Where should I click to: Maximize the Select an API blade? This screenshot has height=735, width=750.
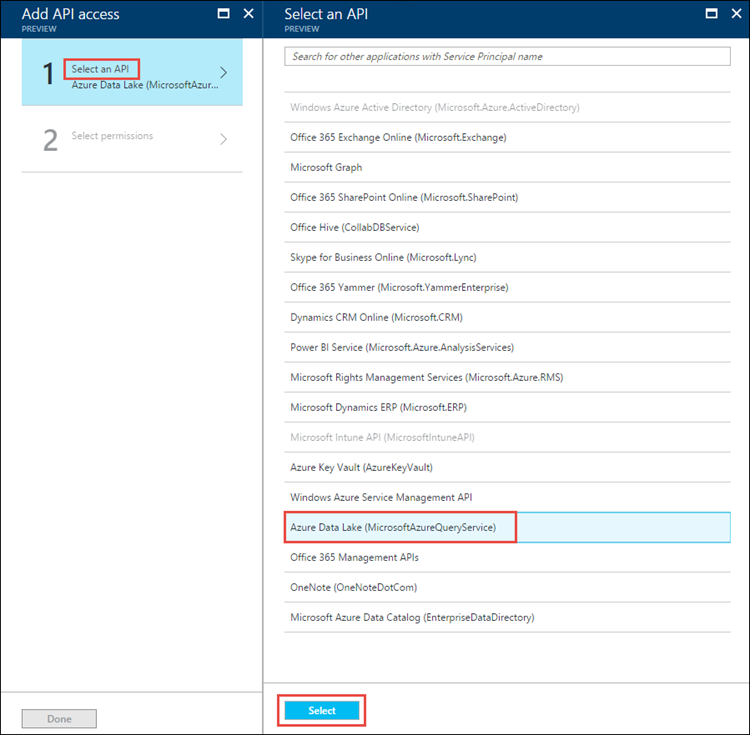712,13
